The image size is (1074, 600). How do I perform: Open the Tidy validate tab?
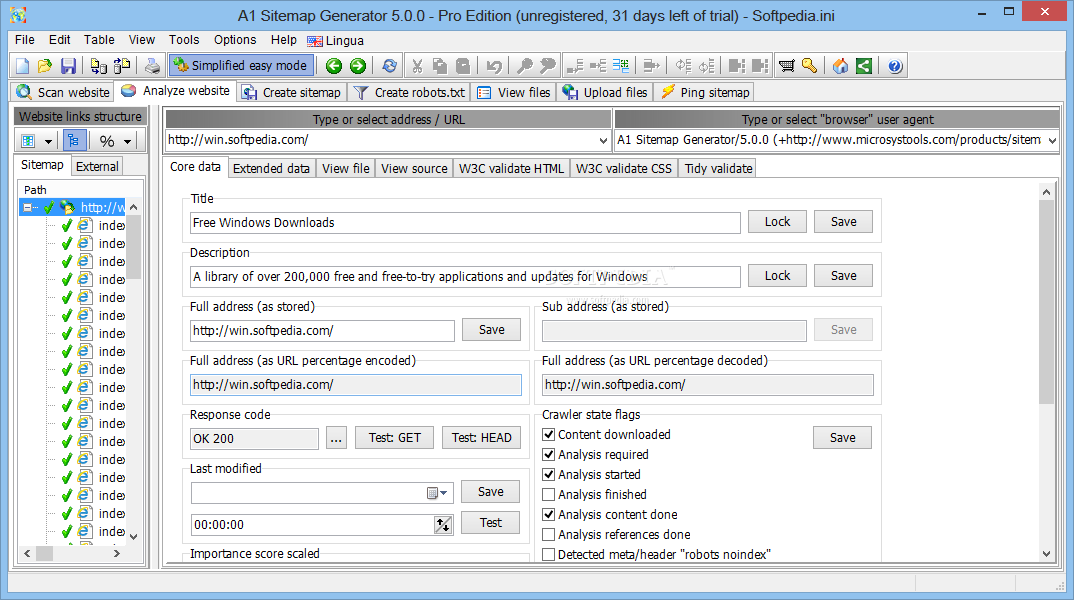point(719,168)
